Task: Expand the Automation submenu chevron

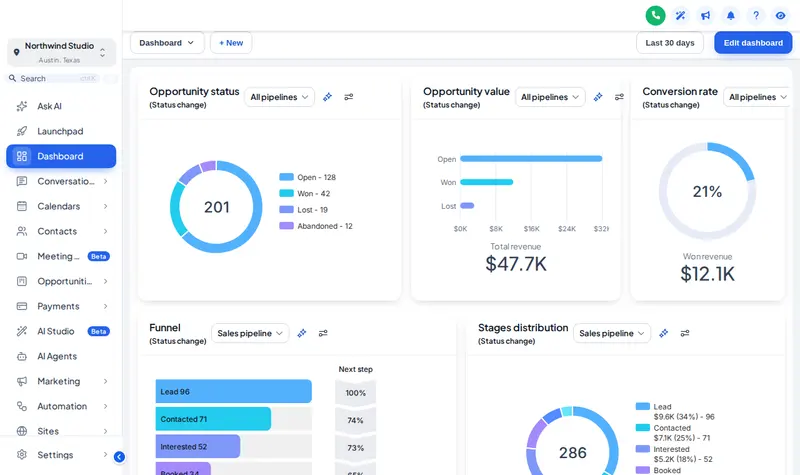Action: (106, 406)
